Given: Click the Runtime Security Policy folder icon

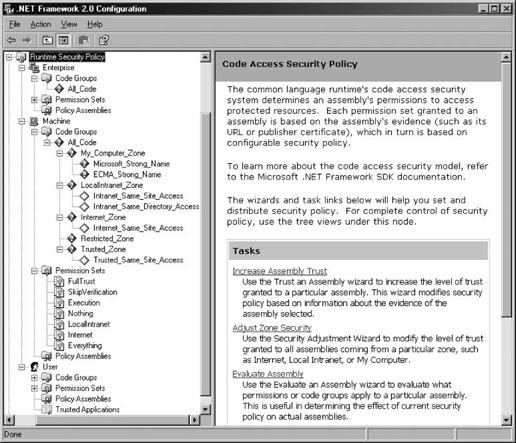Looking at the screenshot, I should point(21,57).
